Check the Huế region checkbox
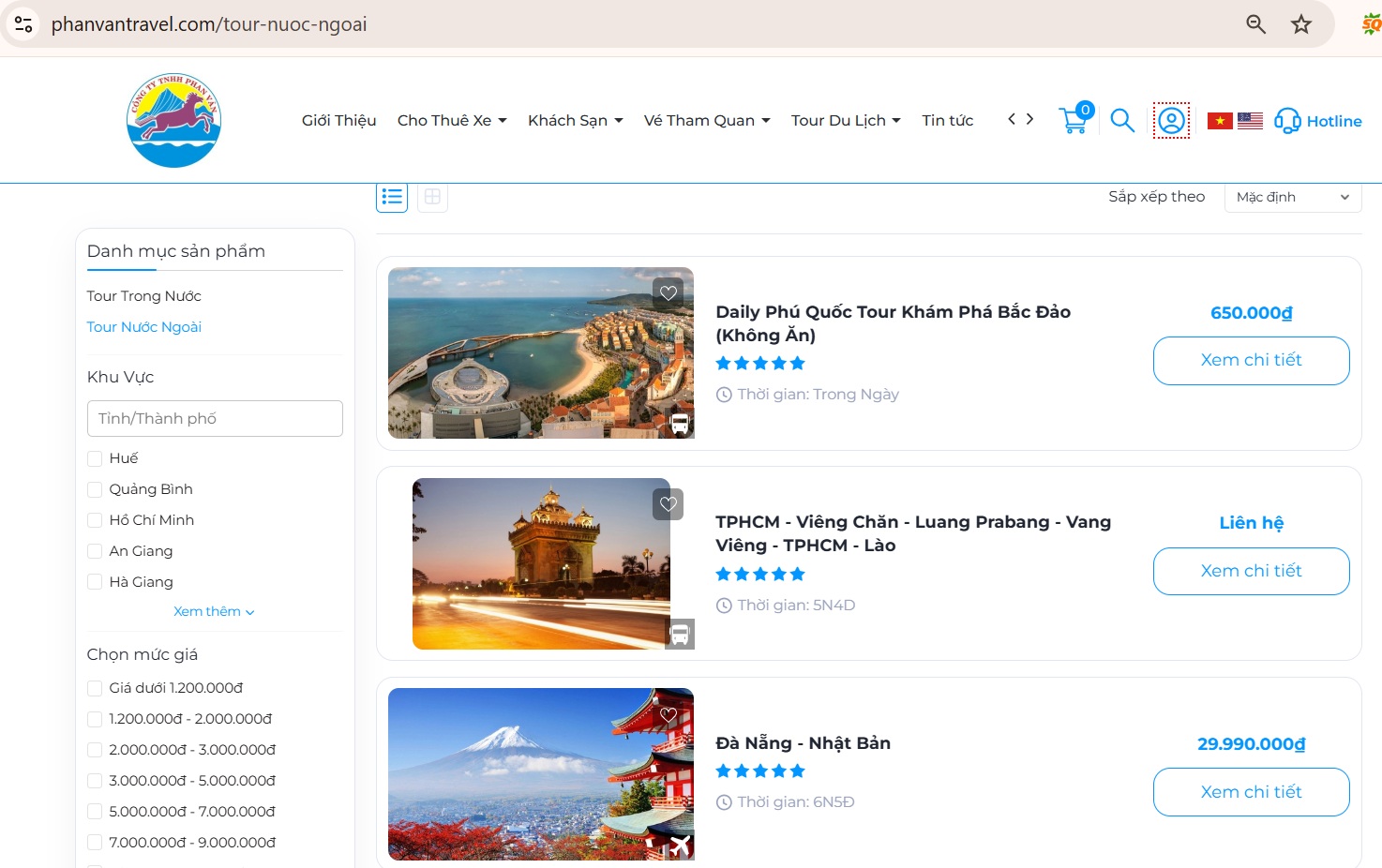This screenshot has width=1382, height=868. (x=95, y=458)
